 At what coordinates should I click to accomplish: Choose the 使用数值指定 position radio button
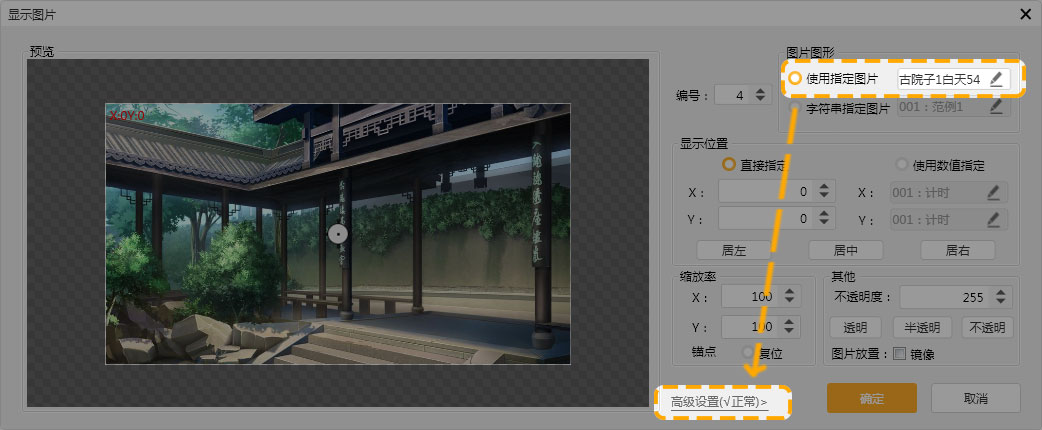(x=902, y=164)
